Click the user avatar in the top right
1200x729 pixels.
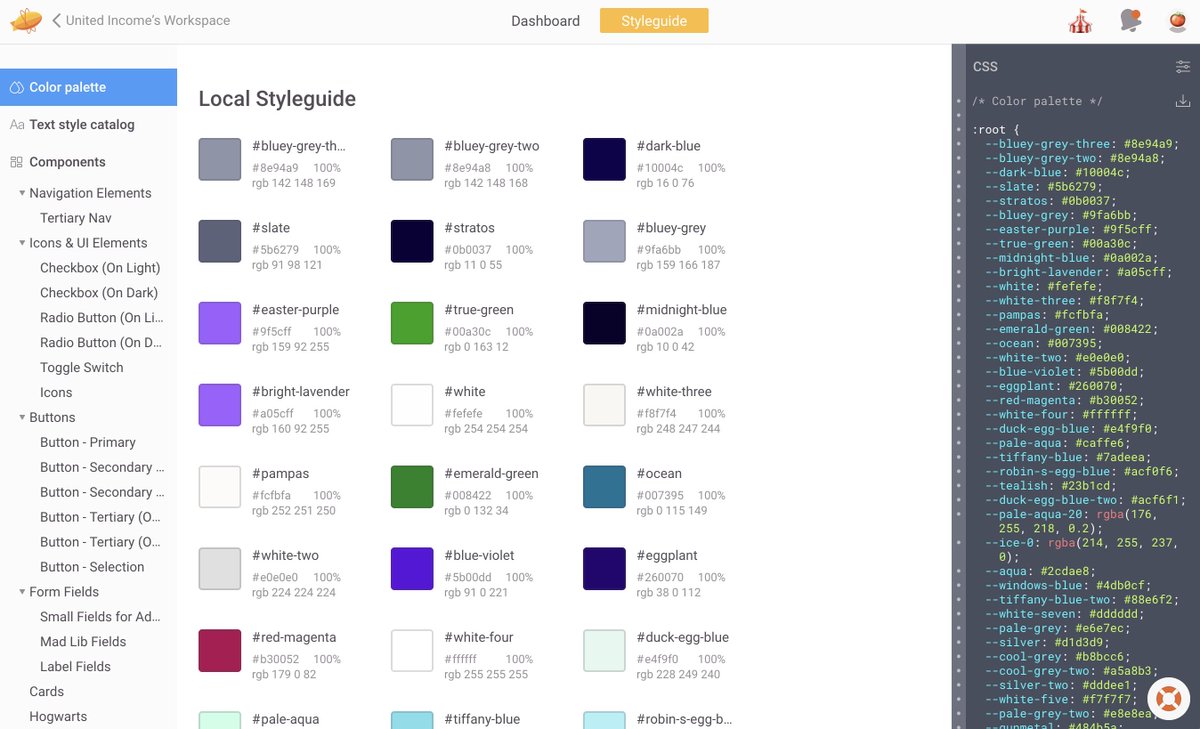pyautogui.click(x=1178, y=20)
